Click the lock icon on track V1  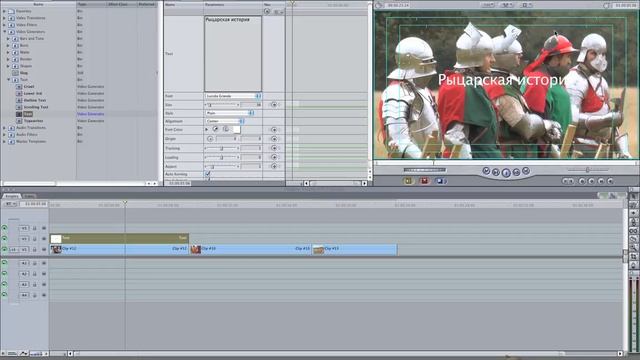tap(35, 249)
